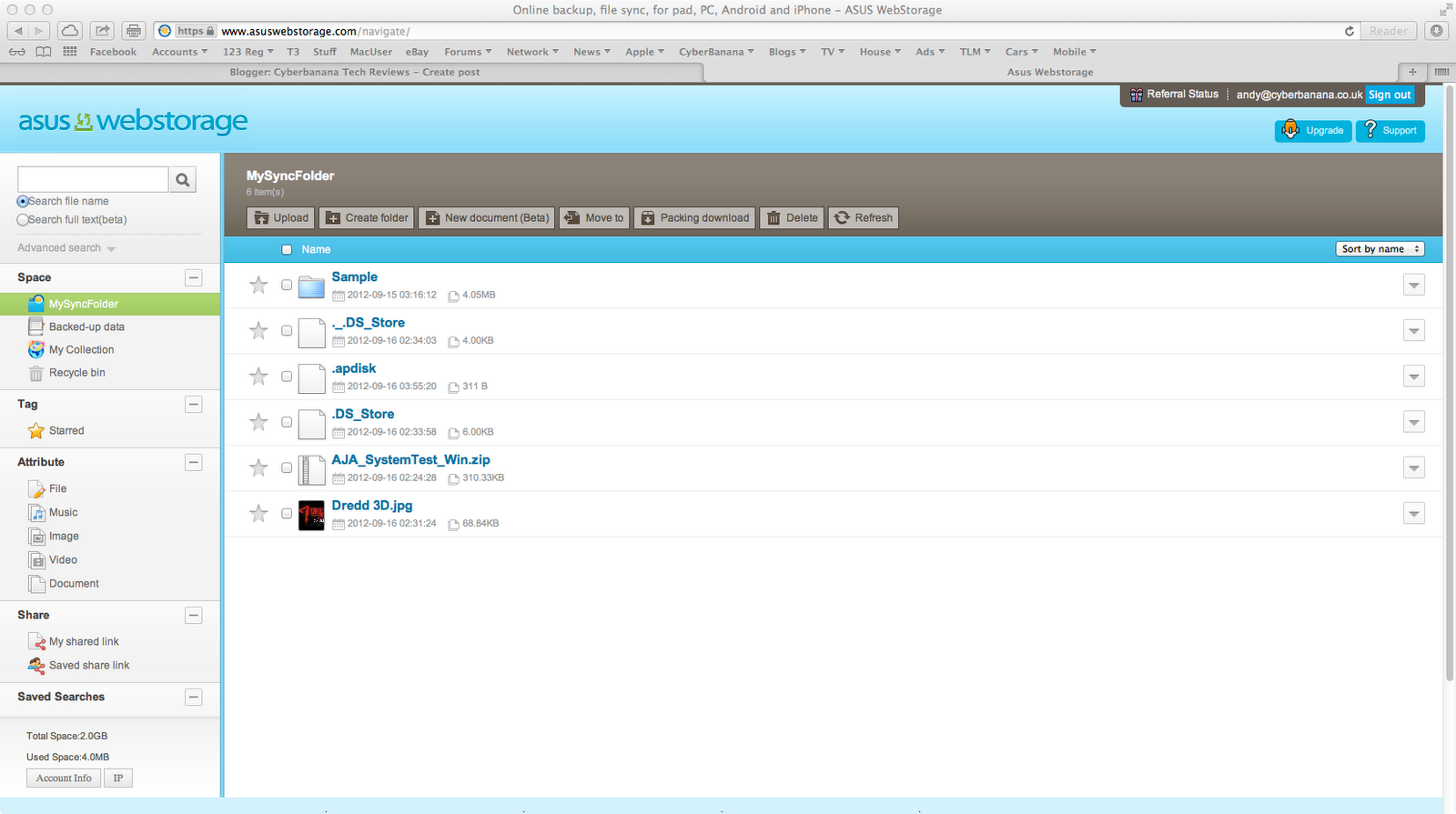The height and width of the screenshot is (814, 1456).
Task: Switch to the Blogger Create post tab
Action: (355, 72)
